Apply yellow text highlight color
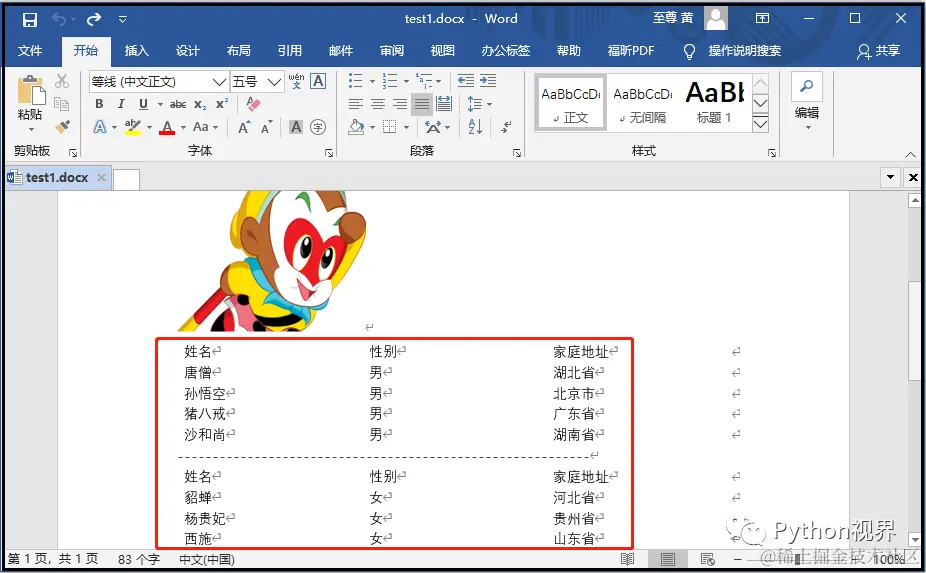The image size is (926, 573). point(133,126)
